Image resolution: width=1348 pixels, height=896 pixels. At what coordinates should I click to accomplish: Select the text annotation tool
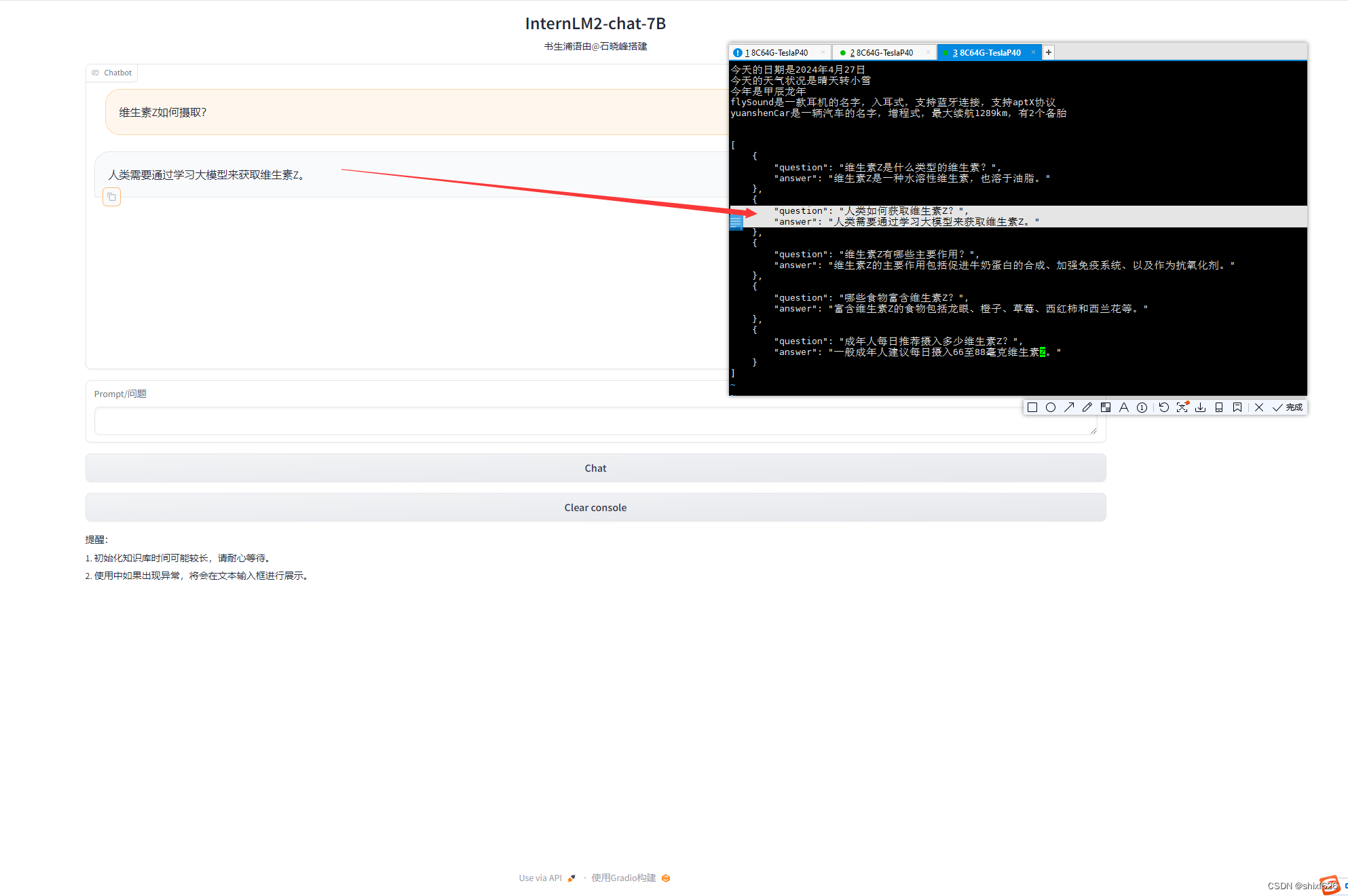1124,407
